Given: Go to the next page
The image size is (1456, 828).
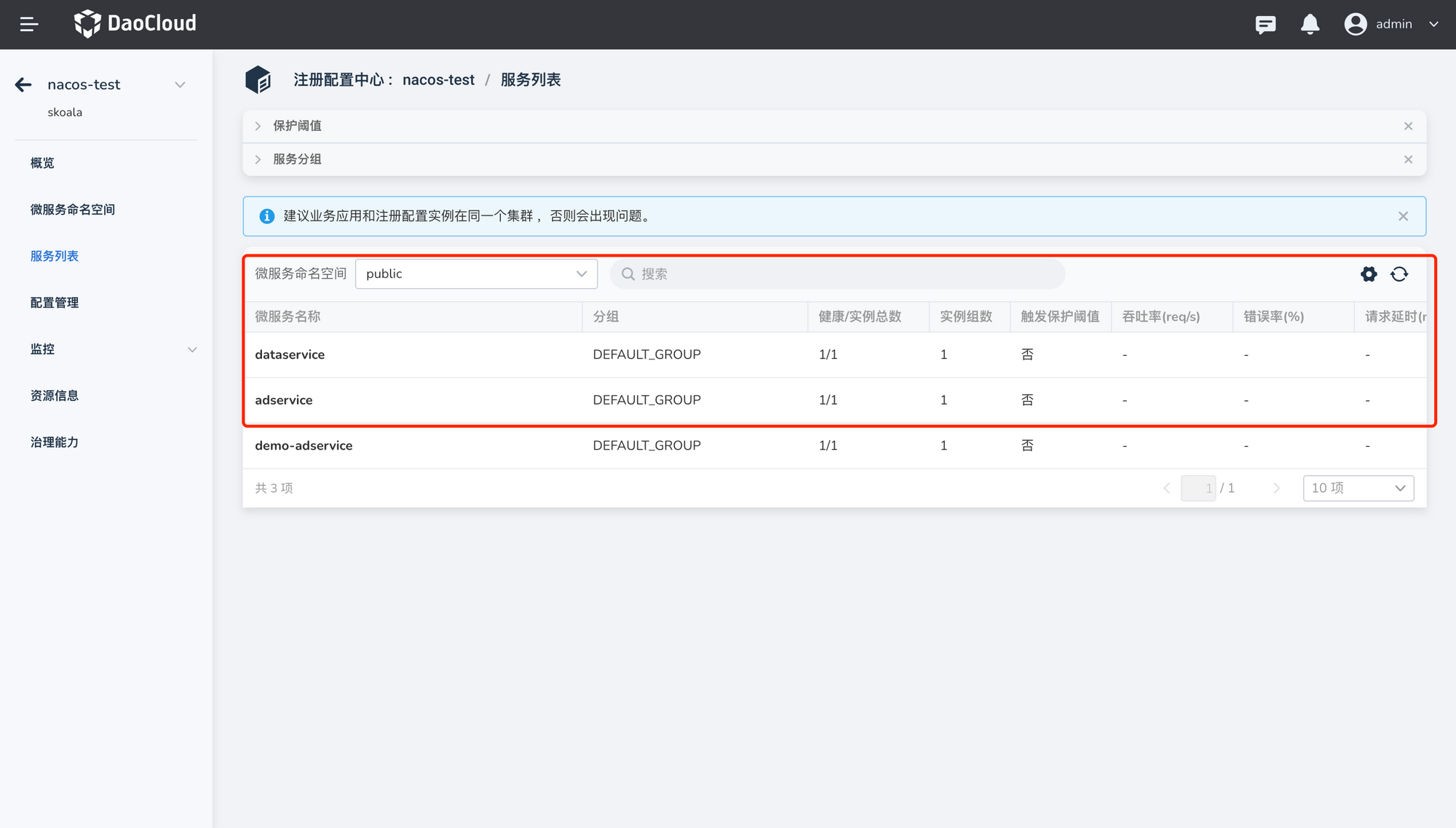Looking at the screenshot, I should click(x=1276, y=488).
